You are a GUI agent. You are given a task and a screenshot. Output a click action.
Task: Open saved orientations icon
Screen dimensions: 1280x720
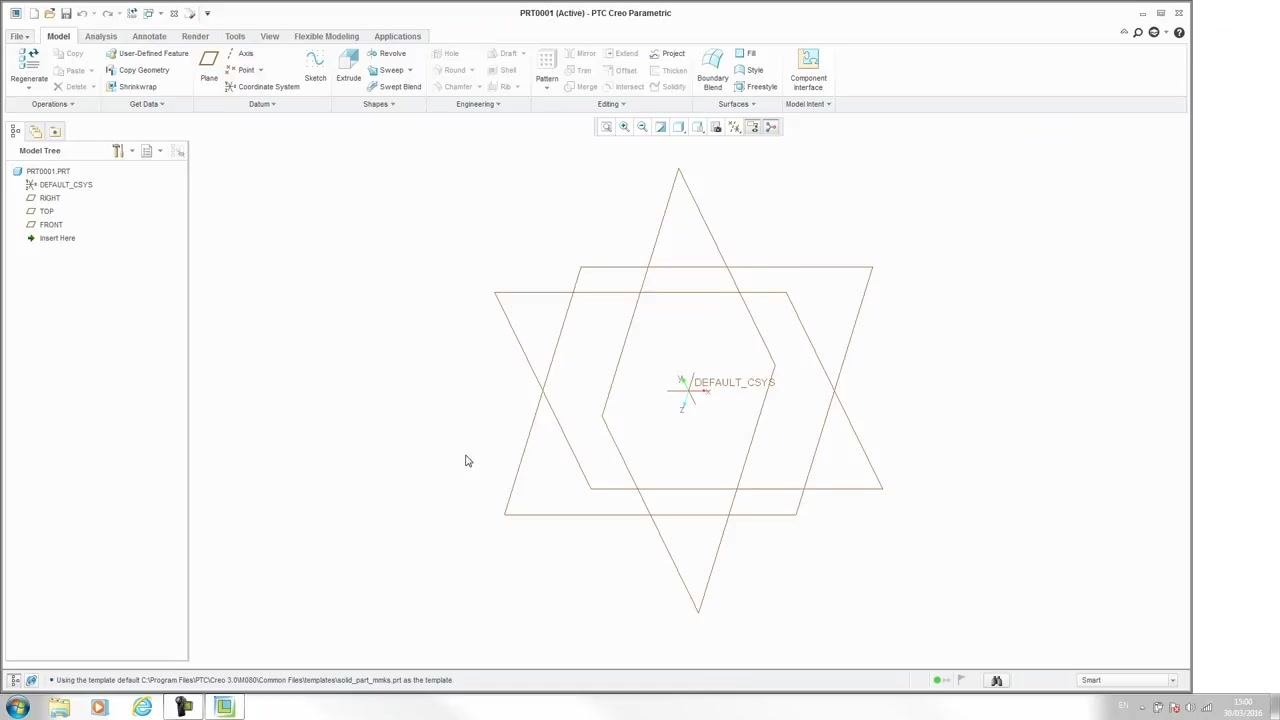(698, 127)
